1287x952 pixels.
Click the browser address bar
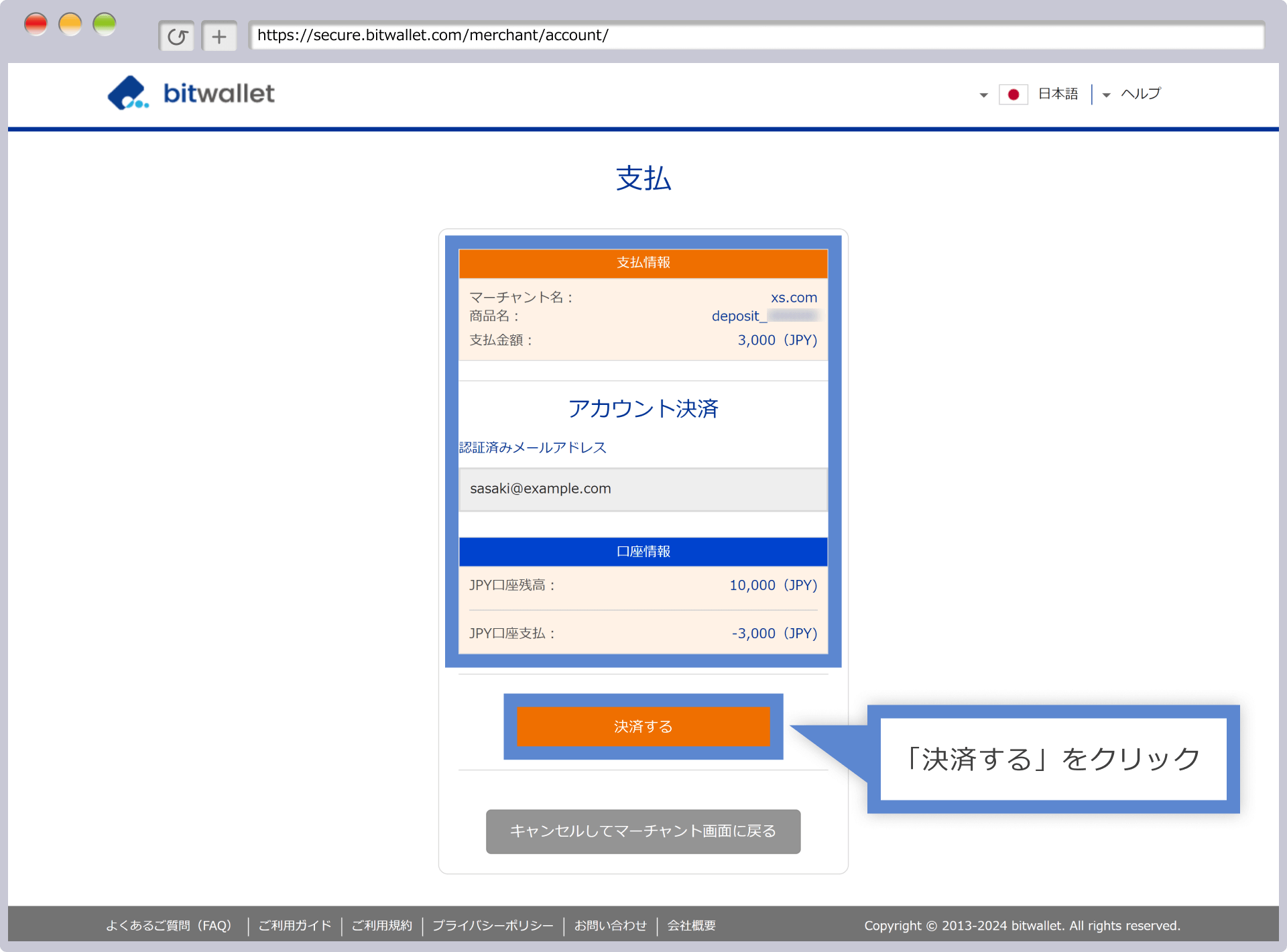757,36
